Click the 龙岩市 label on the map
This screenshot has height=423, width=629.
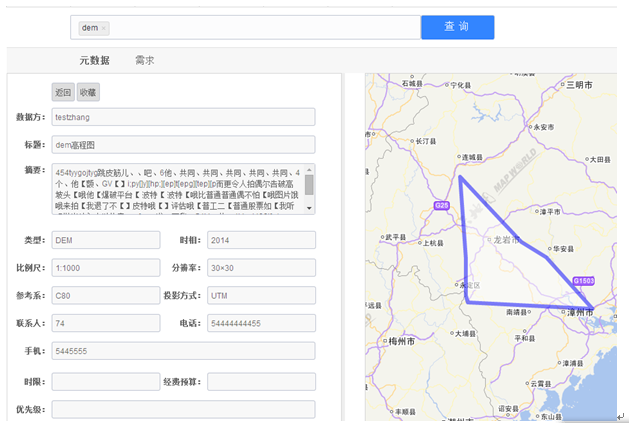coord(506,240)
